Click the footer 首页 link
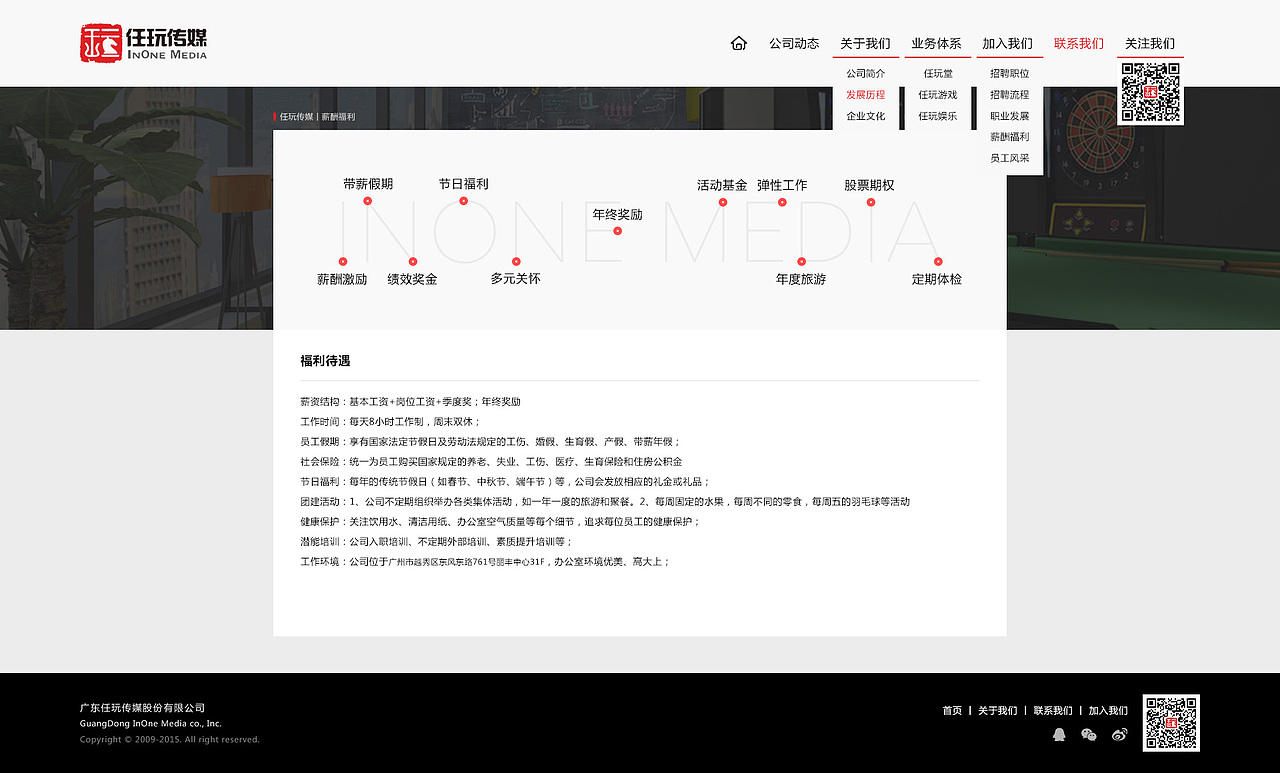Viewport: 1280px width, 773px height. click(x=952, y=711)
